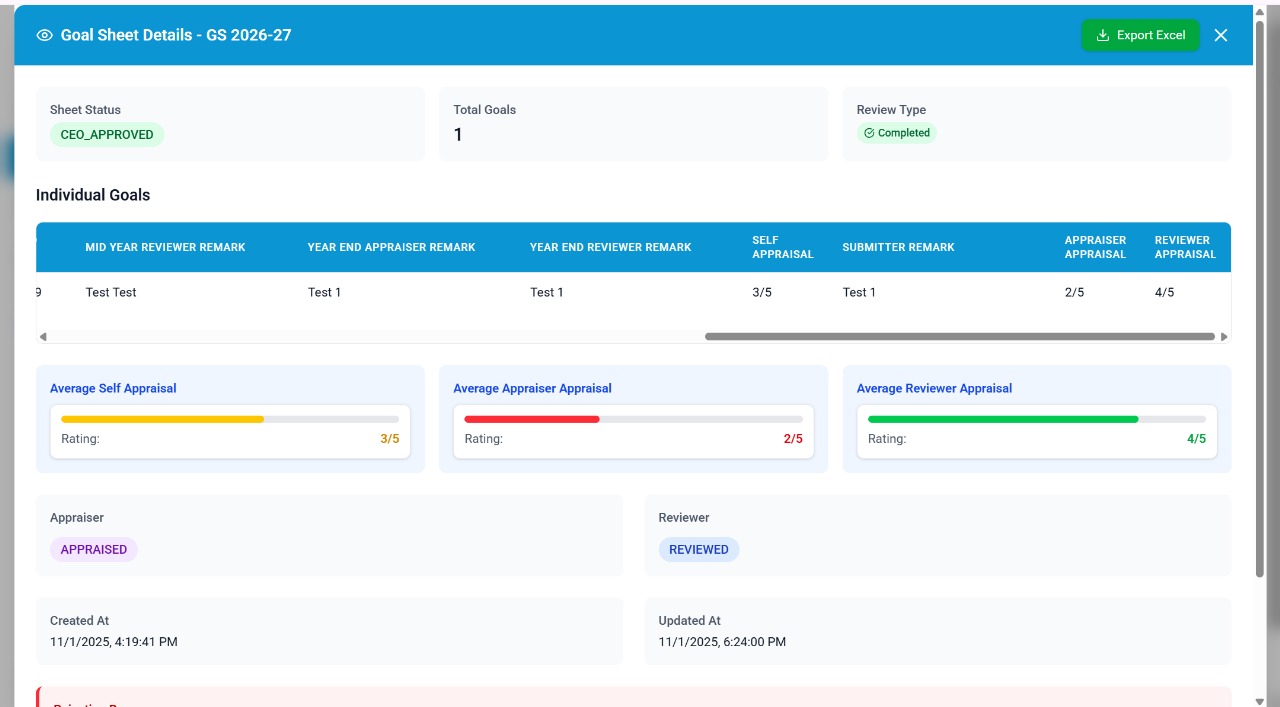
Task: Select the Reviewer Appraisal 4/5 cell
Action: click(x=1164, y=292)
